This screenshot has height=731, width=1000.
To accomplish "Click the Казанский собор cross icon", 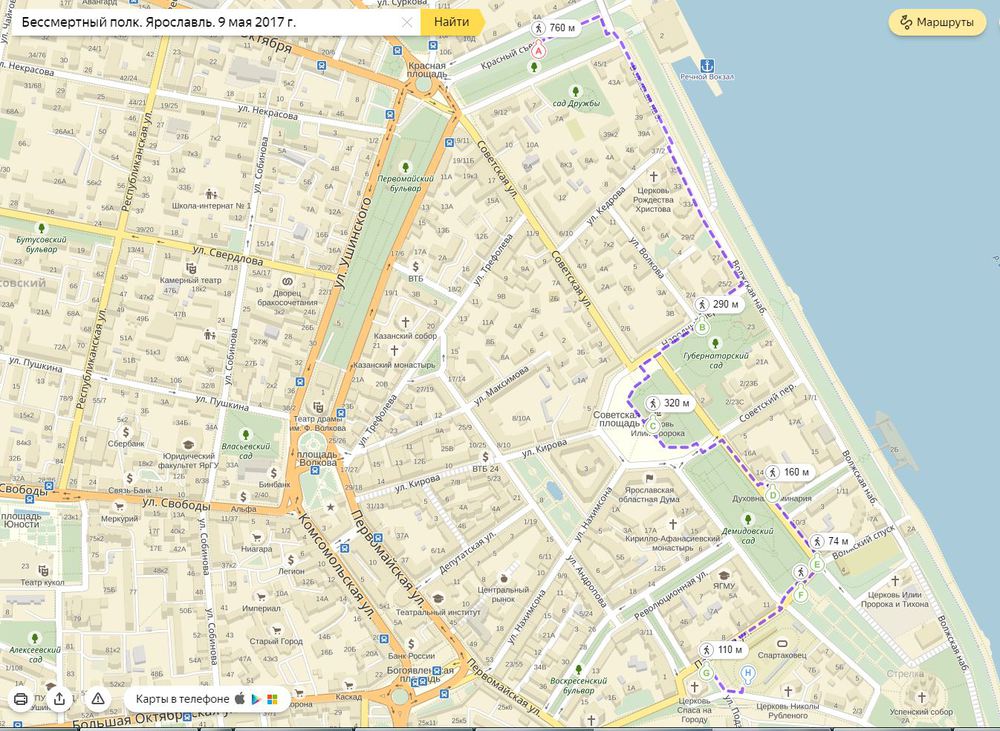I will [x=405, y=323].
